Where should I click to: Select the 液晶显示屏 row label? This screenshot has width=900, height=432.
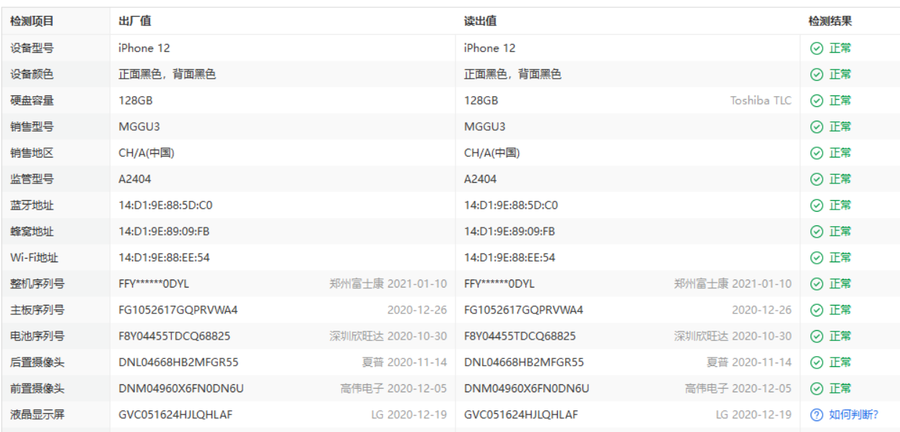[x=37, y=415]
